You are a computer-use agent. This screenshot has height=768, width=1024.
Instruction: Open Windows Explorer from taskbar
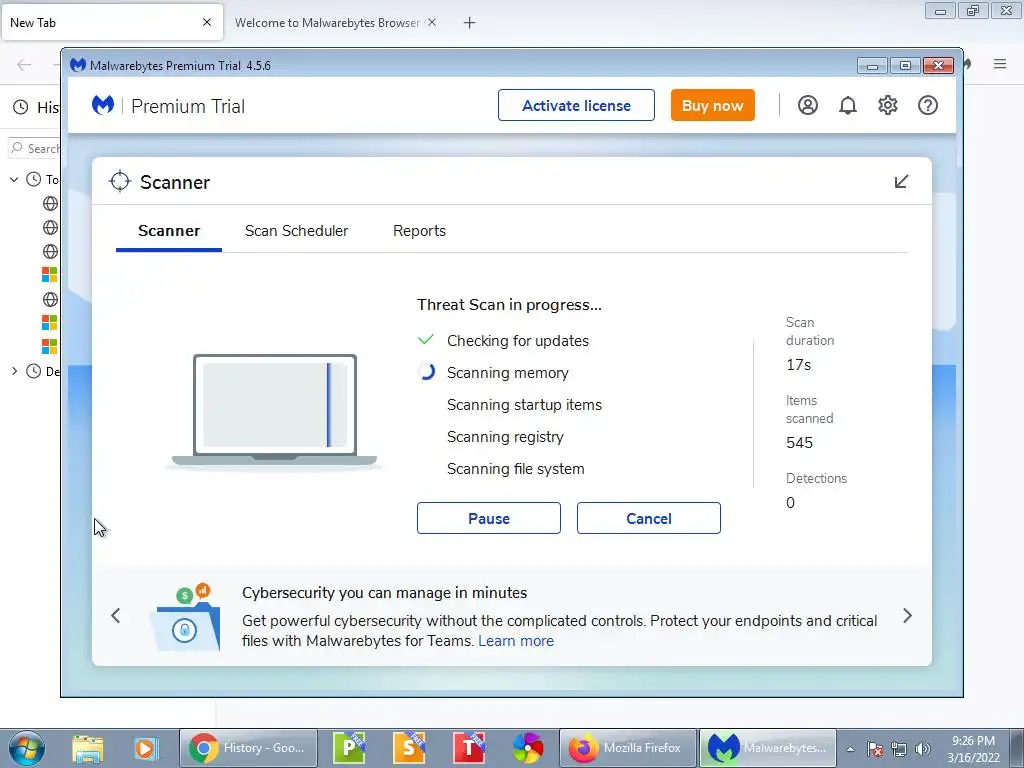coord(88,748)
